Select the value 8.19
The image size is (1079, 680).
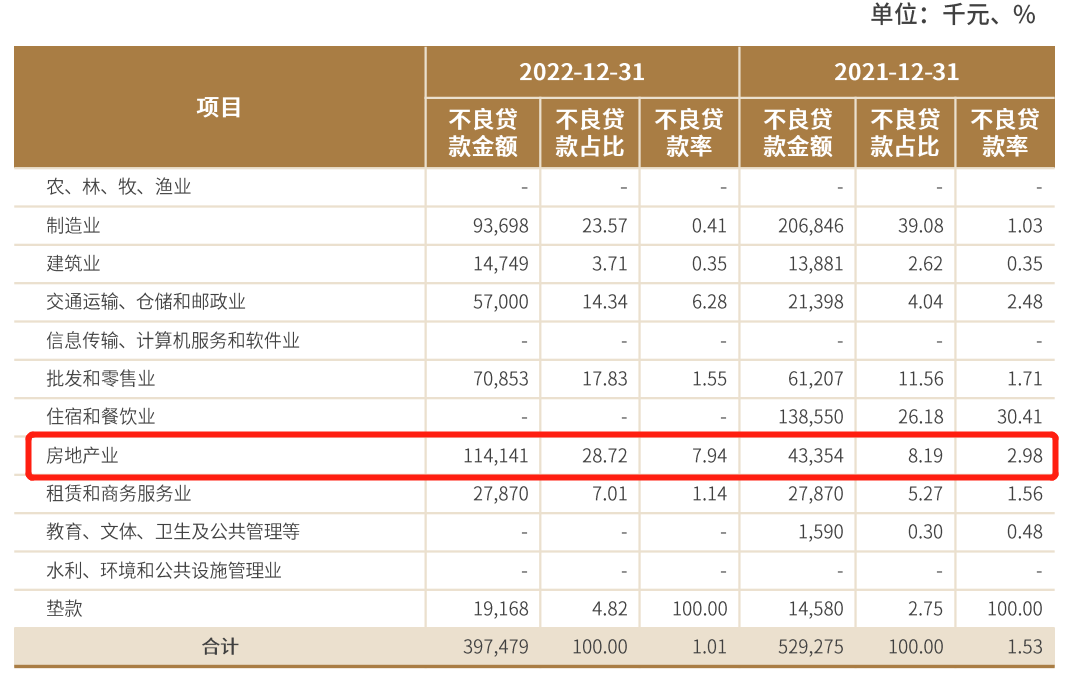point(926,456)
